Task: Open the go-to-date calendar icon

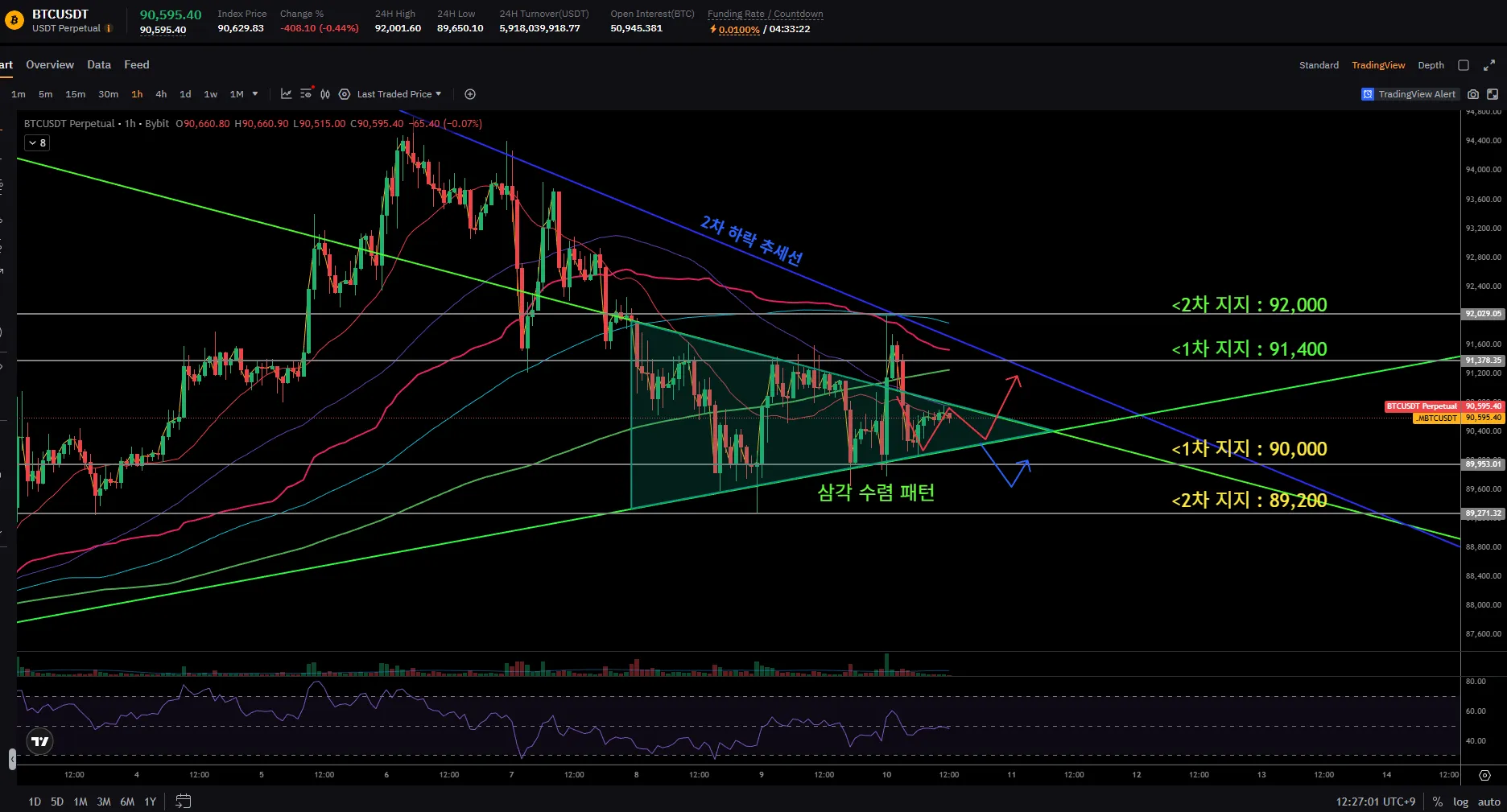Action: (x=184, y=802)
